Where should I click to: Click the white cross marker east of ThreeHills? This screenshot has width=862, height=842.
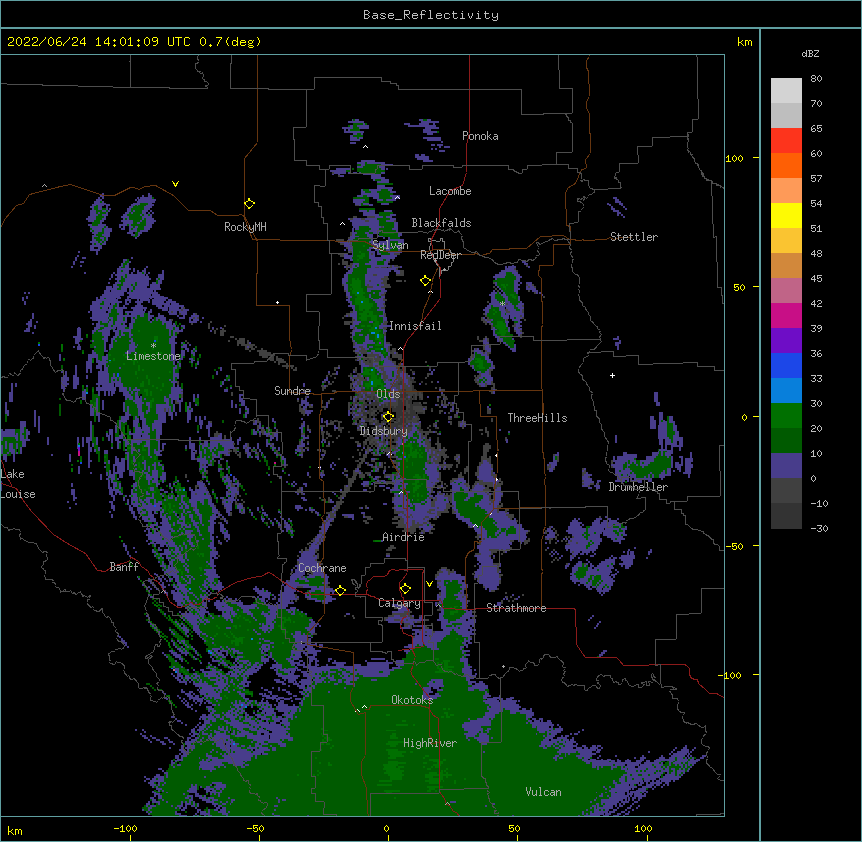pyautogui.click(x=612, y=375)
